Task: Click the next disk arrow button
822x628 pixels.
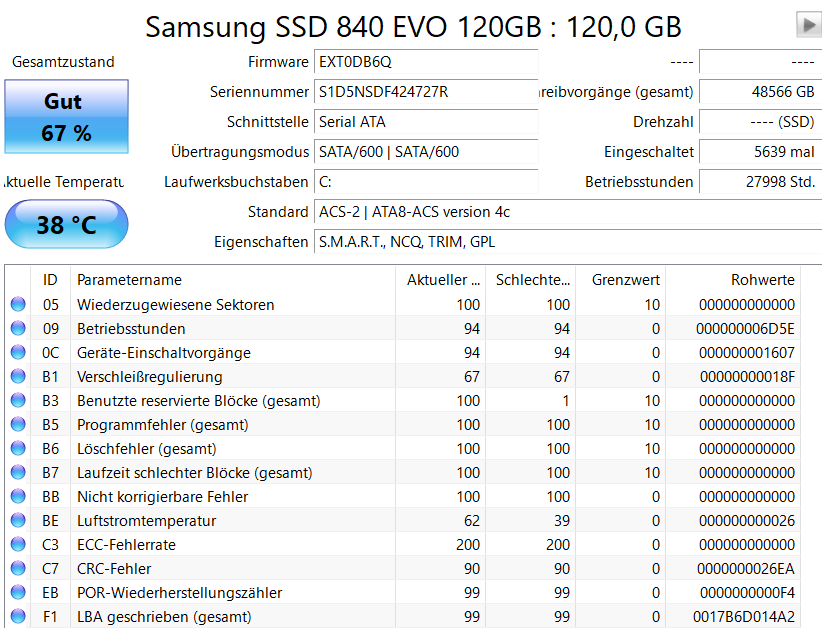Action: (x=809, y=25)
